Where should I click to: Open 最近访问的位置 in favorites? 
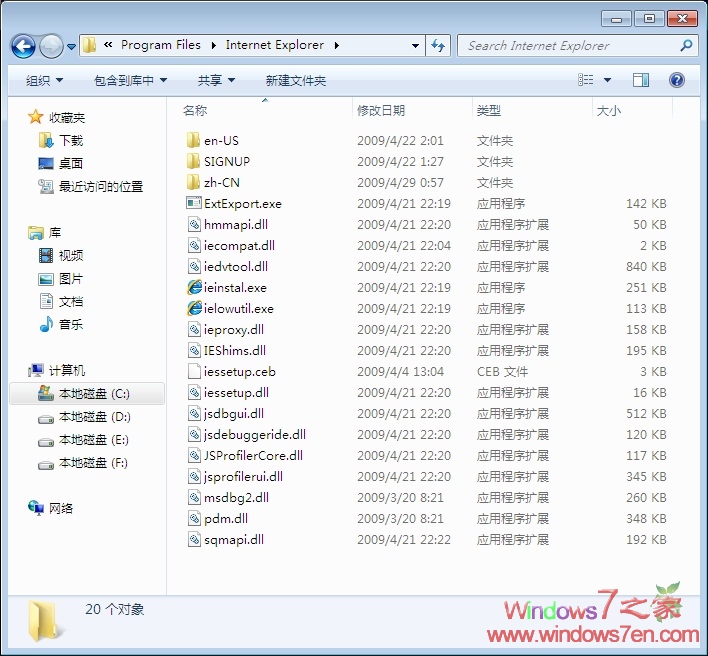(101, 186)
